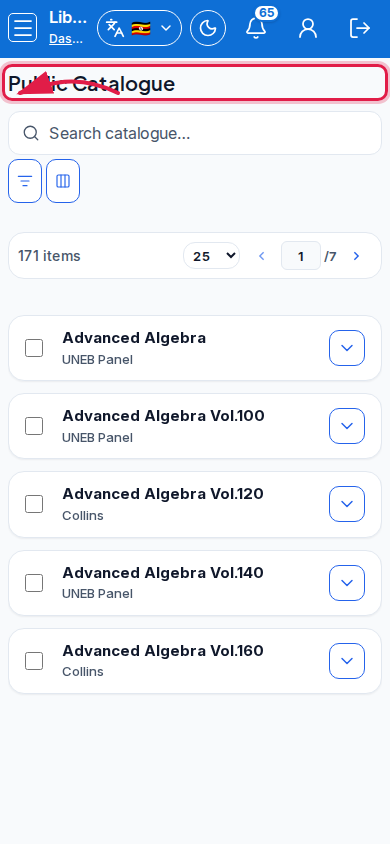Check the Advanced Algebra checkbox
Viewport: 390px width, 844px height.
[x=34, y=348]
